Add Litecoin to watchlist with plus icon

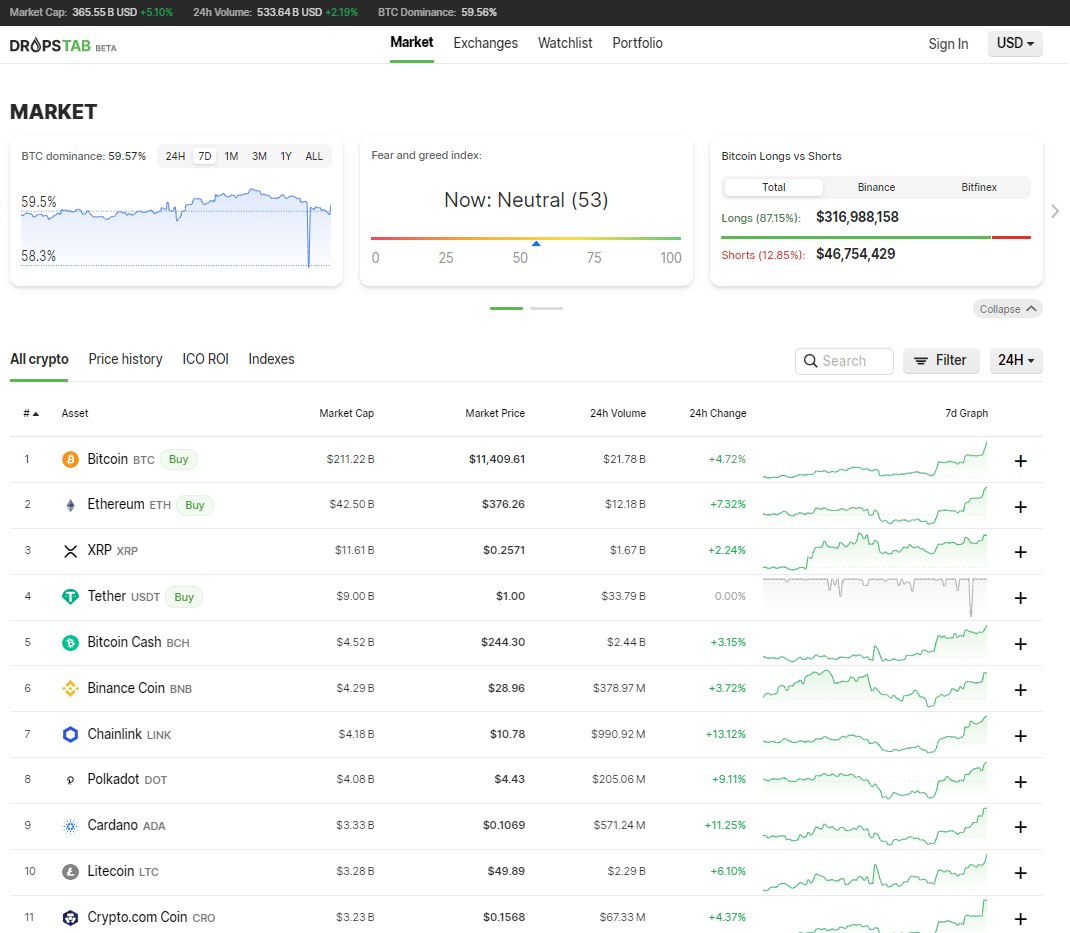(1020, 872)
